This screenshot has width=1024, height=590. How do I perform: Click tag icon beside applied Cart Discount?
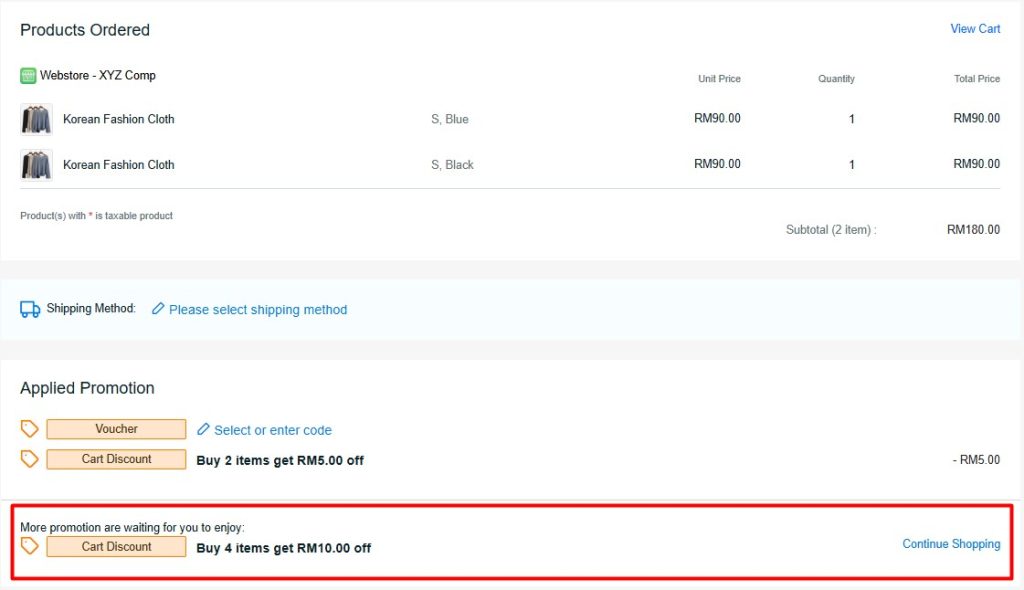tap(30, 459)
